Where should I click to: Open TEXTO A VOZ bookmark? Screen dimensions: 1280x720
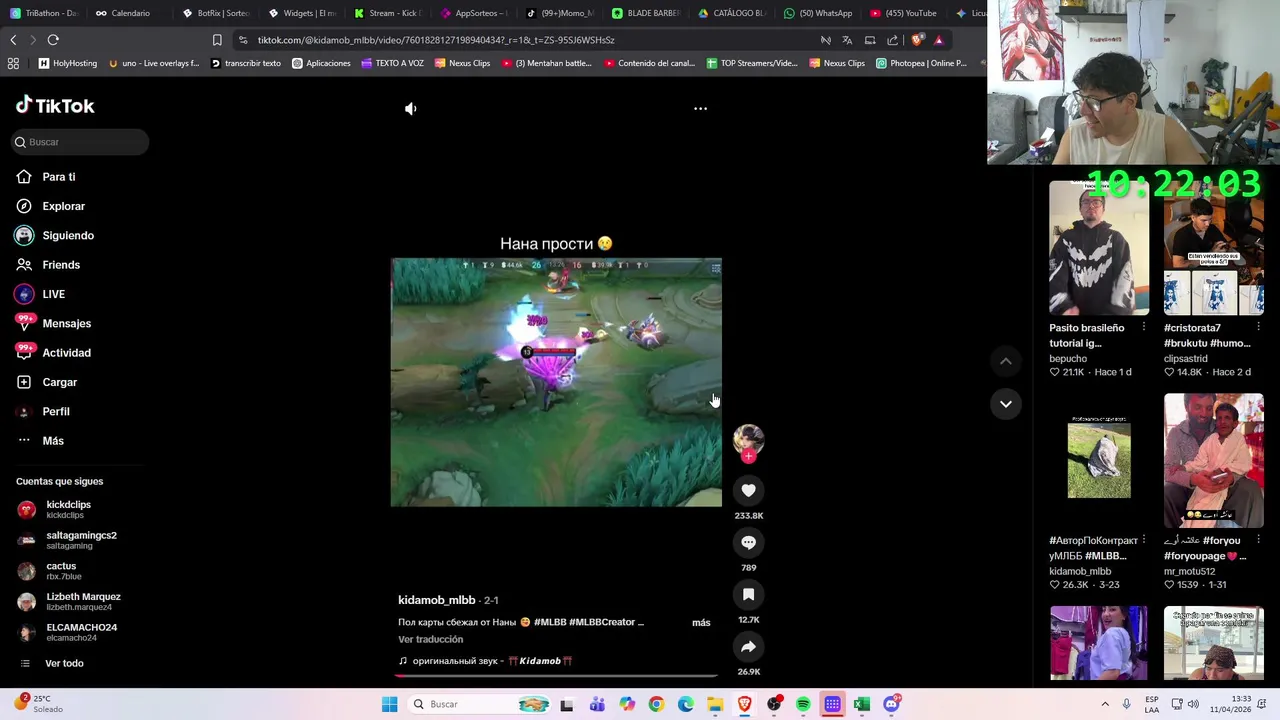392,63
